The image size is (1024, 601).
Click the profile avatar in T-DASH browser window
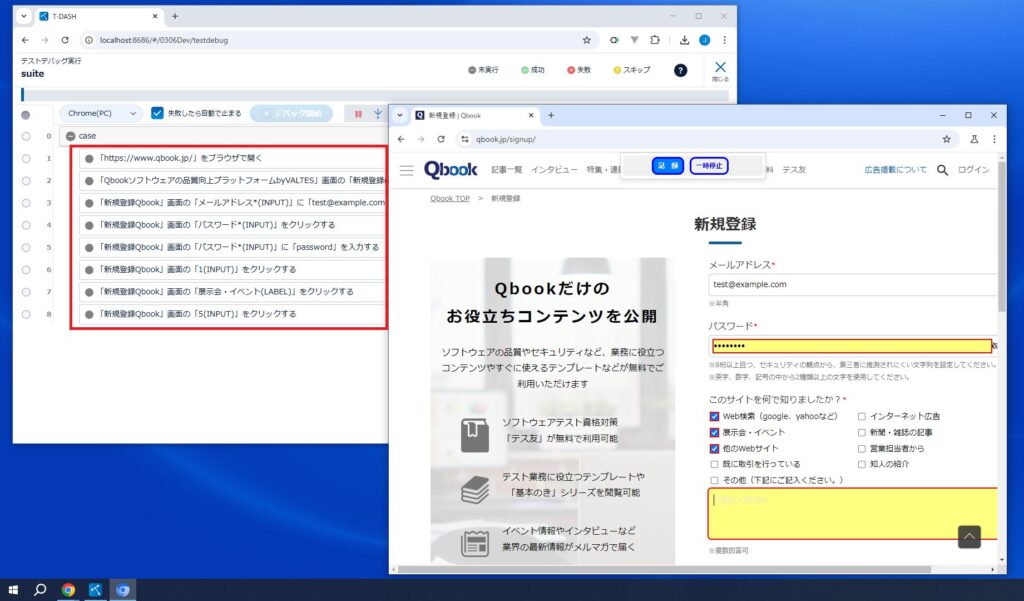click(x=705, y=40)
